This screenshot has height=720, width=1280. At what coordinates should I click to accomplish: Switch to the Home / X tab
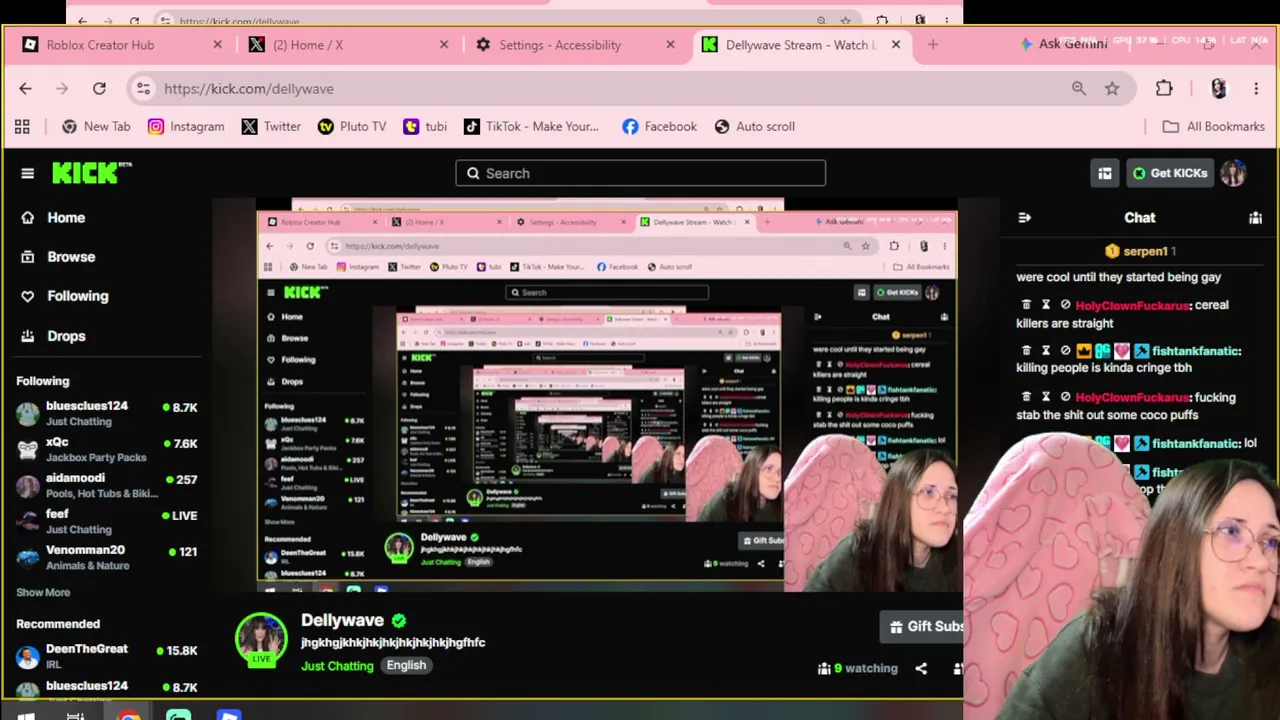pos(348,45)
